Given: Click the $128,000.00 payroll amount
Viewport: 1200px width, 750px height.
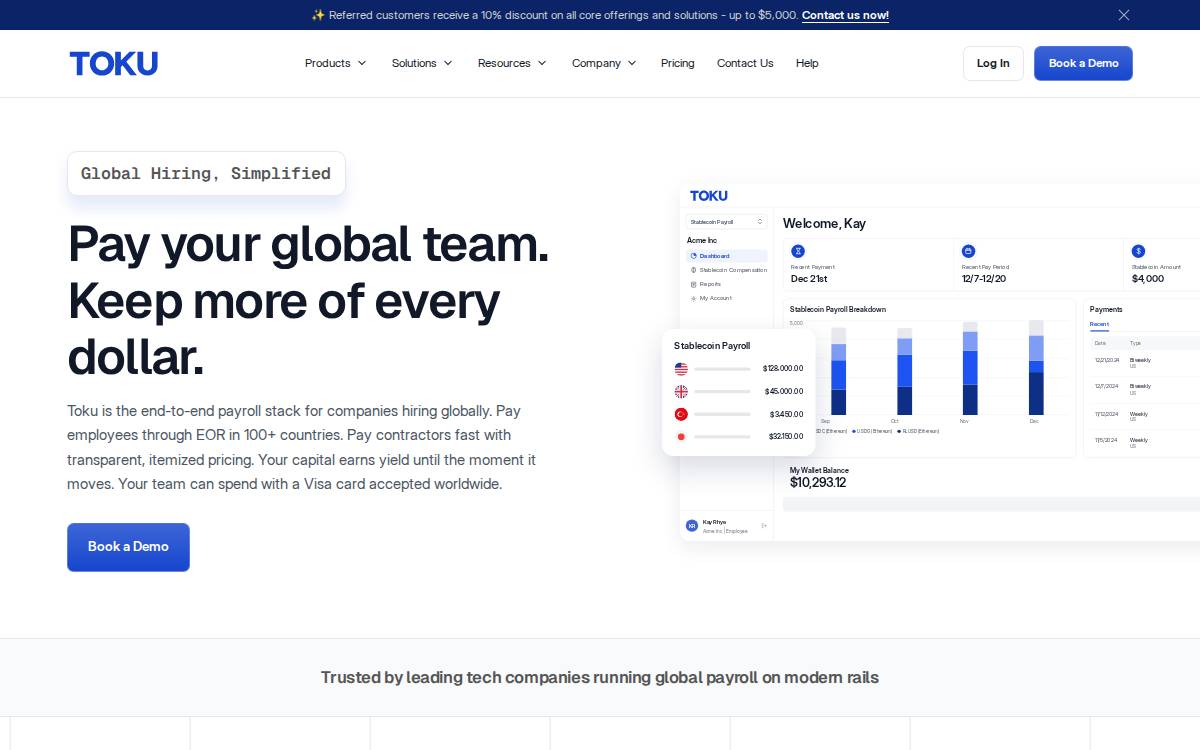Looking at the screenshot, I should [x=783, y=368].
